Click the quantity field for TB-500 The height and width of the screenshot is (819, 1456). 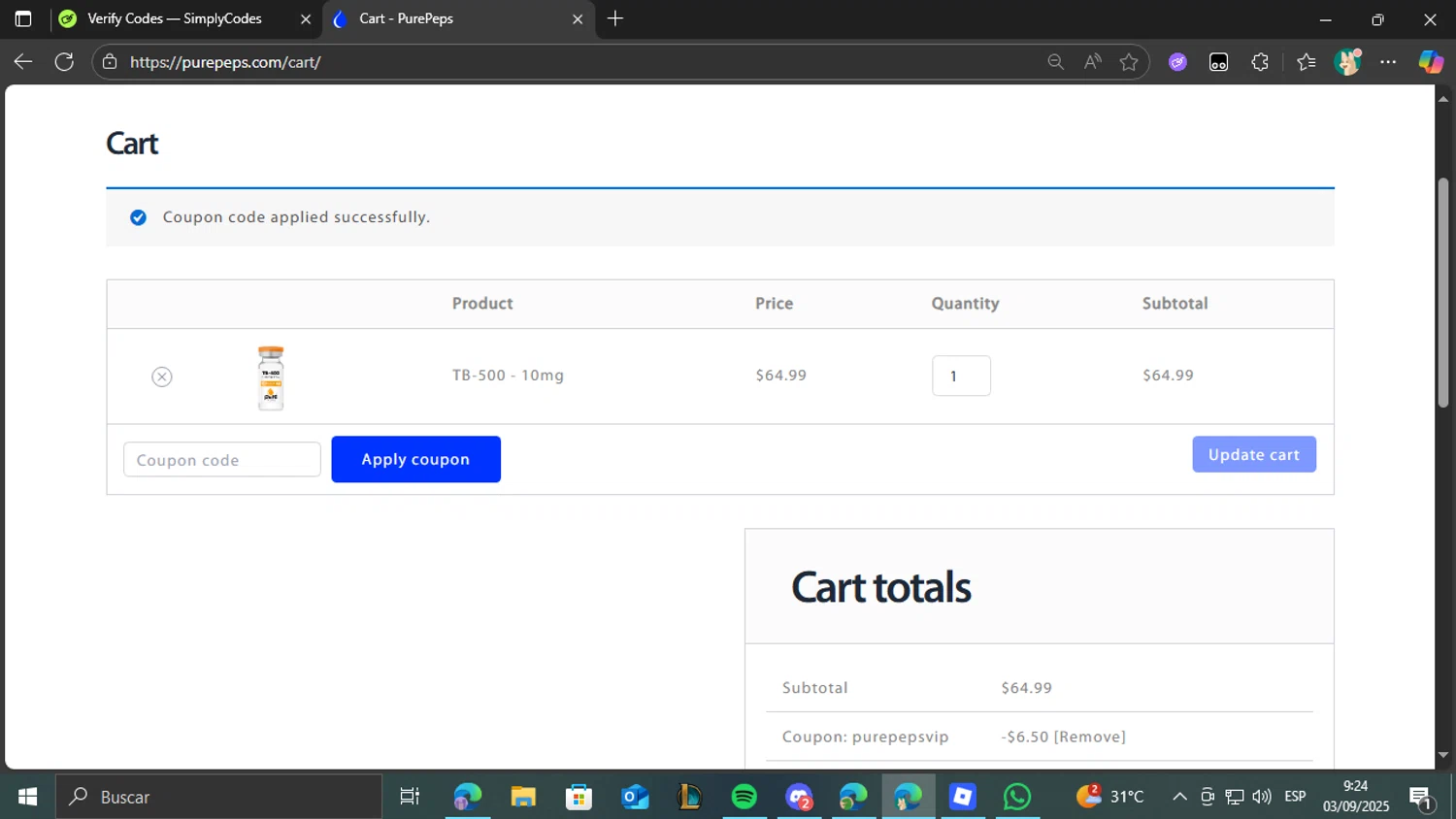point(961,376)
